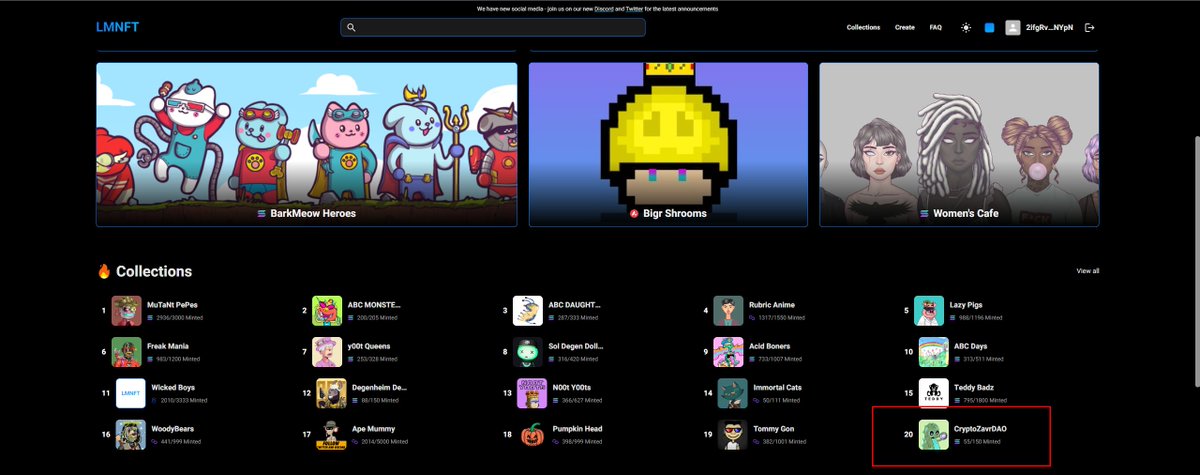Click the Rubric Anime name
Image resolution: width=1200 pixels, height=475 pixels.
[x=772, y=305]
